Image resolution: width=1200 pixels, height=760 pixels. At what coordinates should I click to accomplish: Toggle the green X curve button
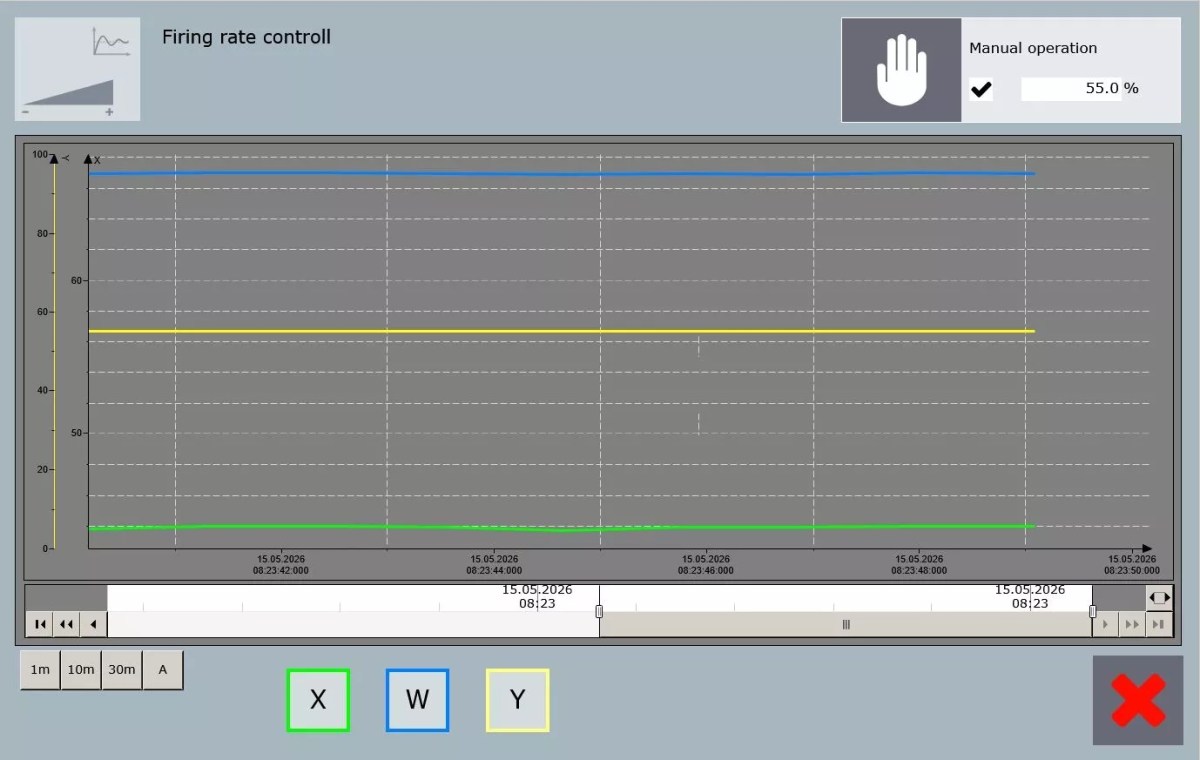(318, 700)
